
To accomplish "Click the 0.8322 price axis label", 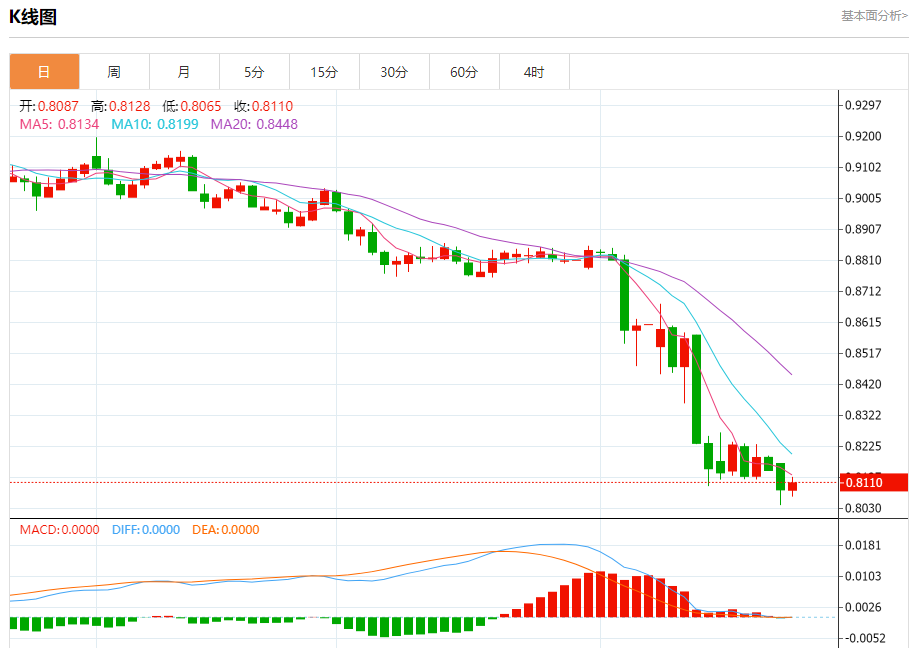I will click(863, 415).
